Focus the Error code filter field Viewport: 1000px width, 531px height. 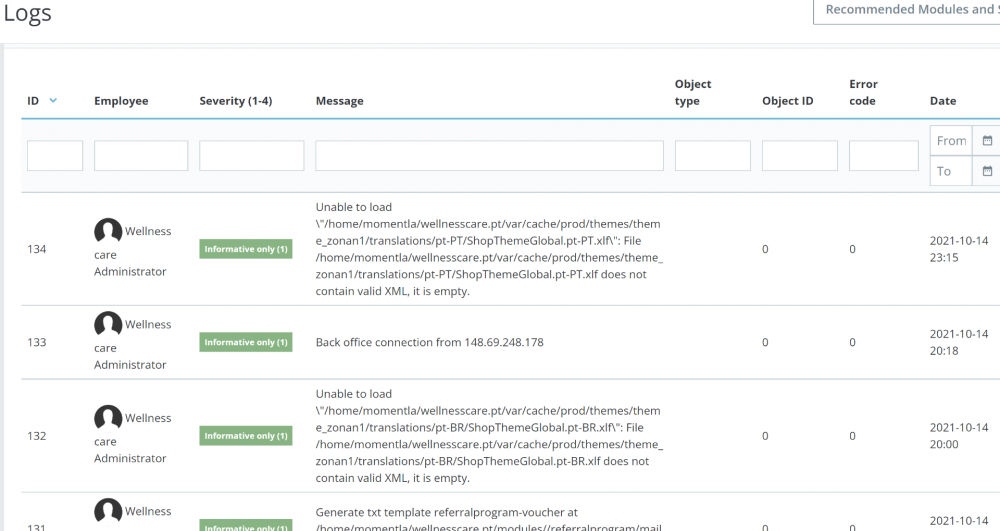pos(883,156)
